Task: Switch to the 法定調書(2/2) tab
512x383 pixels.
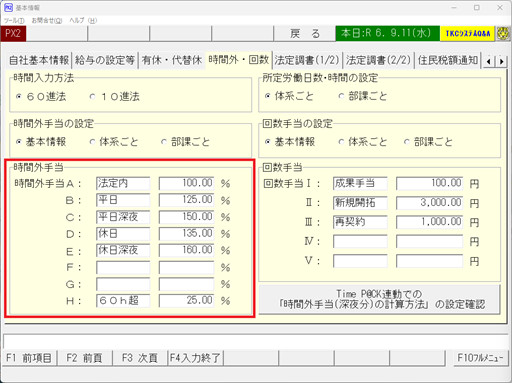Action: [x=378, y=60]
